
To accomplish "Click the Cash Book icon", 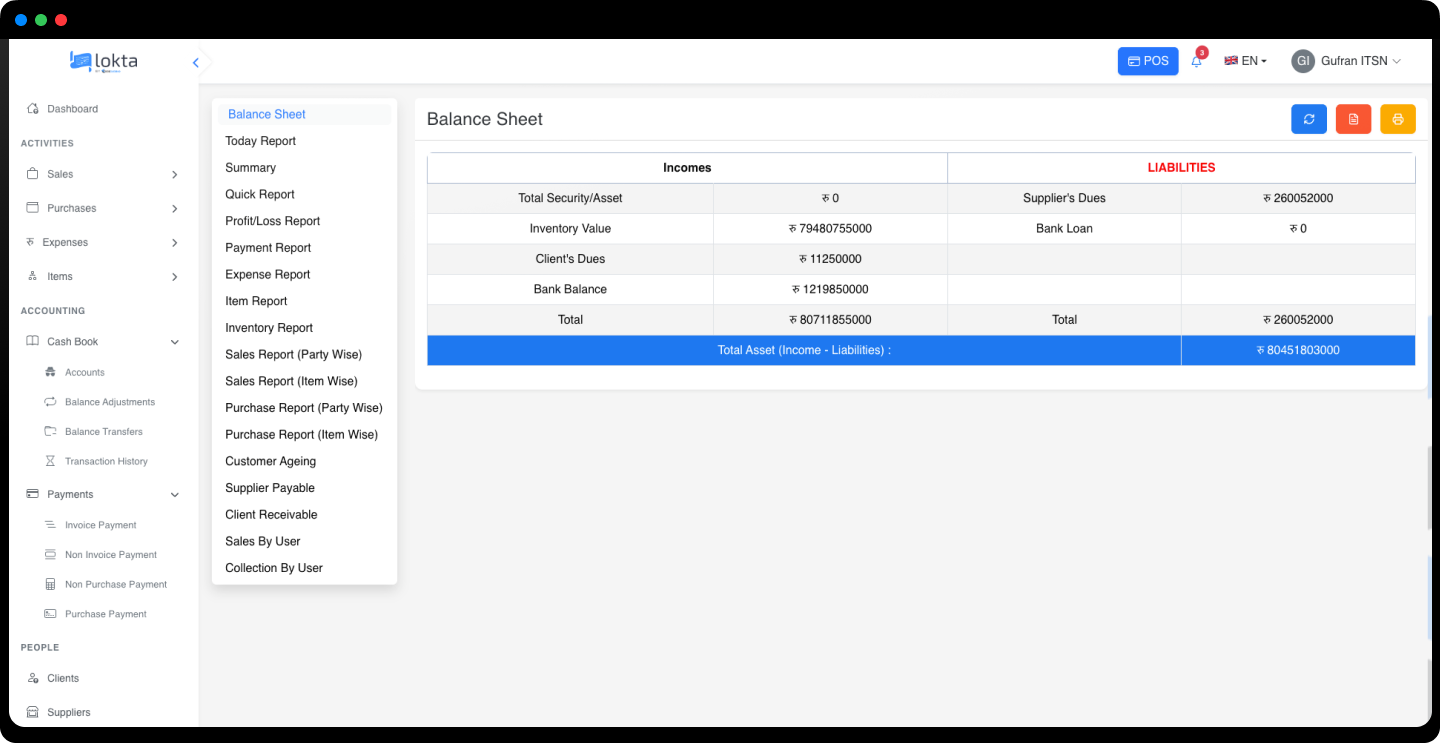I will pyautogui.click(x=33, y=341).
